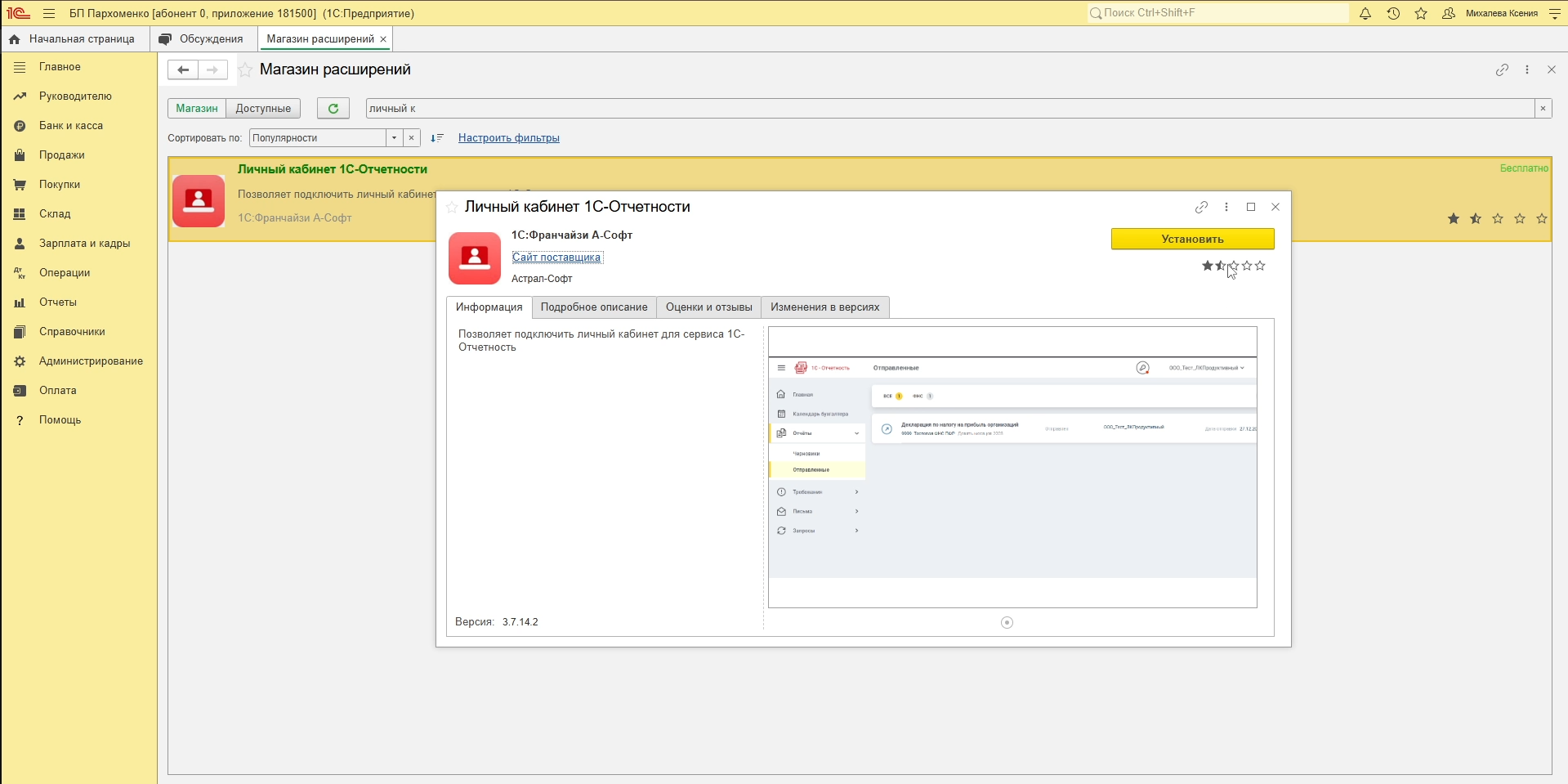Image resolution: width=1568 pixels, height=784 pixels.
Task: Select the Магазин toggle button
Action: [x=197, y=108]
